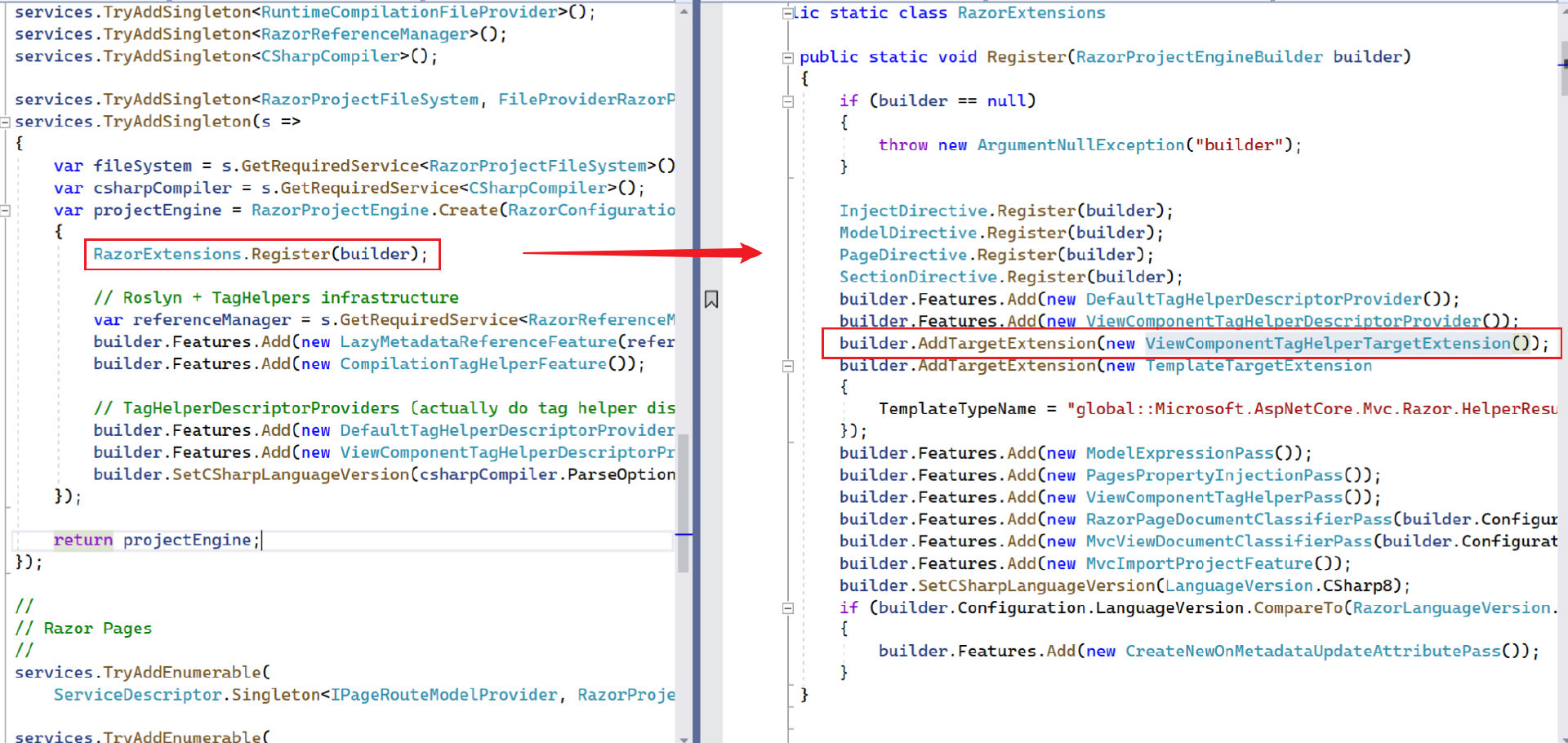Click the '// Roslyn + TagHelpers infrastructure' comment

(276, 298)
